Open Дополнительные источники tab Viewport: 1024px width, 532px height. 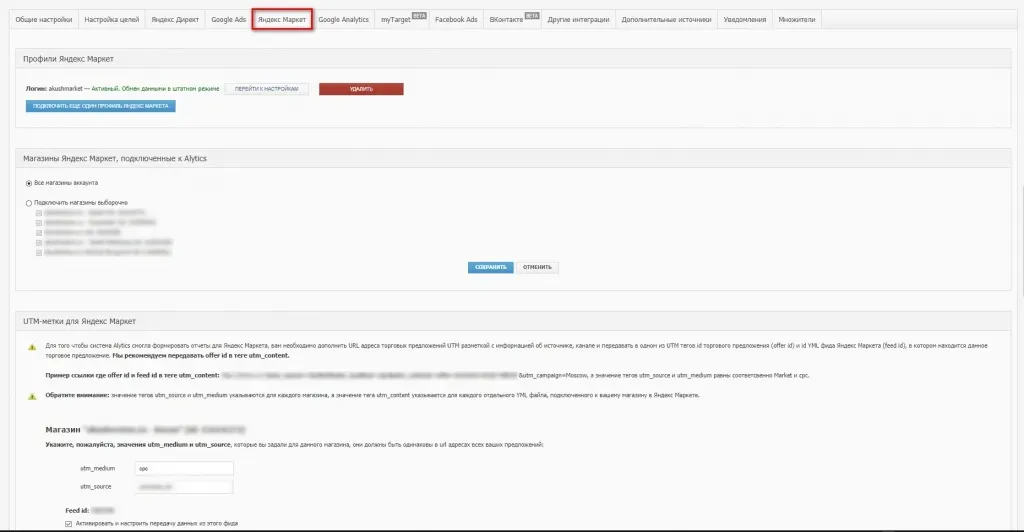tap(666, 20)
